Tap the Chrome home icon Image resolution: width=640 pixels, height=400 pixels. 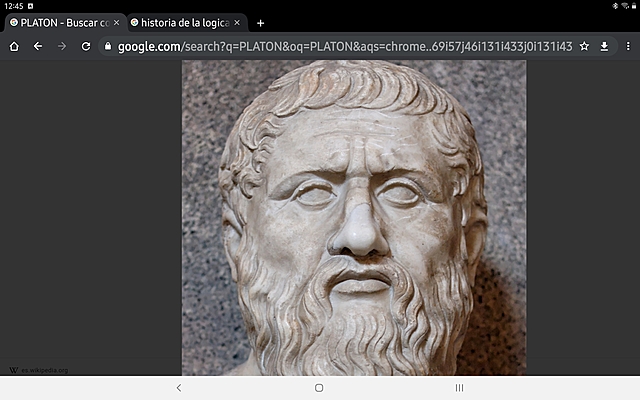click(x=14, y=47)
